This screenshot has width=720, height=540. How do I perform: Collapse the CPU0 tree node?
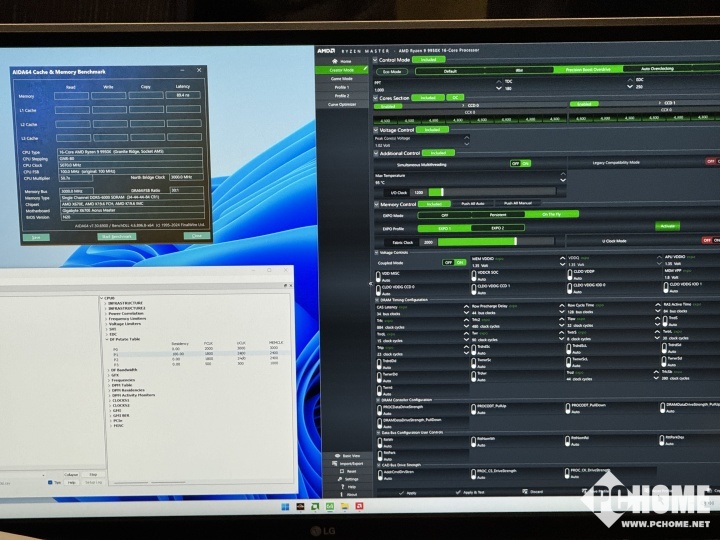click(x=101, y=298)
